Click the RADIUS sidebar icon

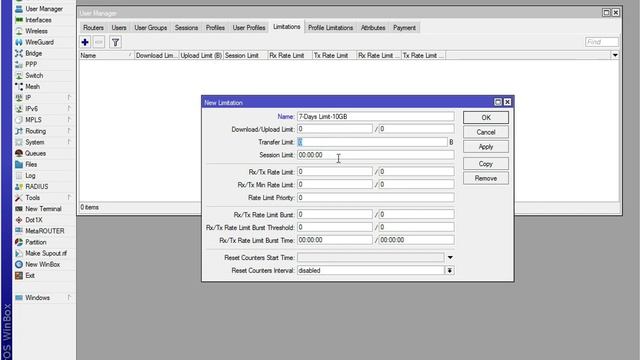19,187
